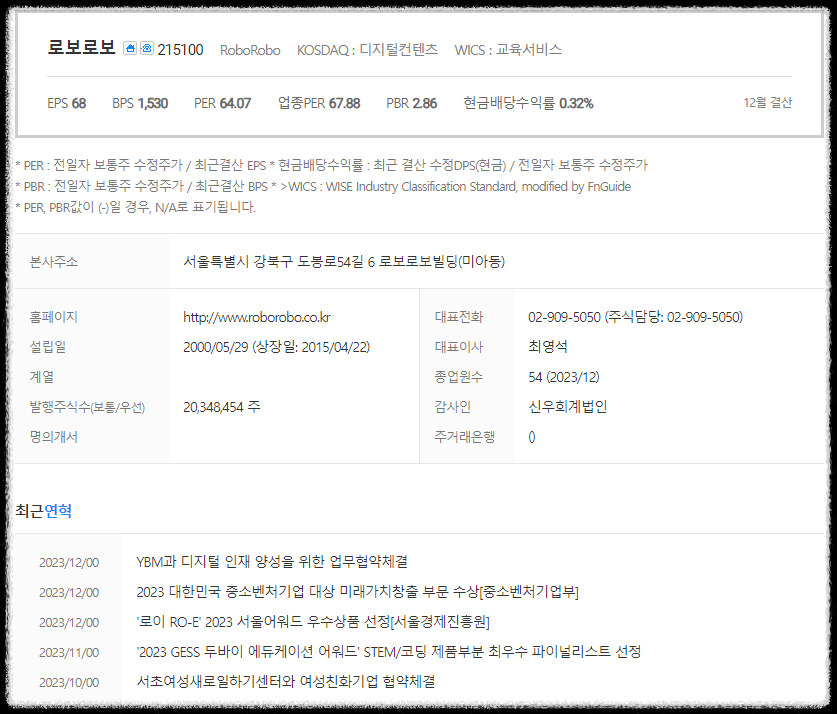
Task: Open the http://www.roborobo.co.kr homepage link
Action: point(257,318)
